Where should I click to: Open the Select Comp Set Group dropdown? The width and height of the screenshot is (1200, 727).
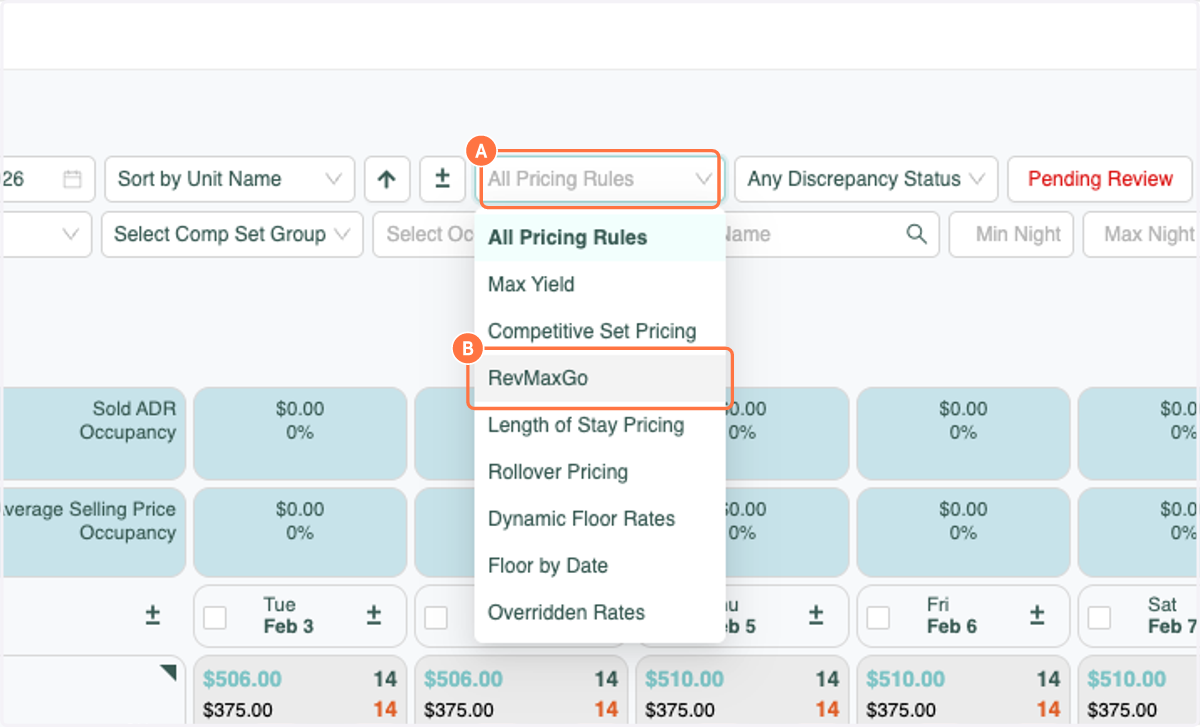[x=232, y=234]
